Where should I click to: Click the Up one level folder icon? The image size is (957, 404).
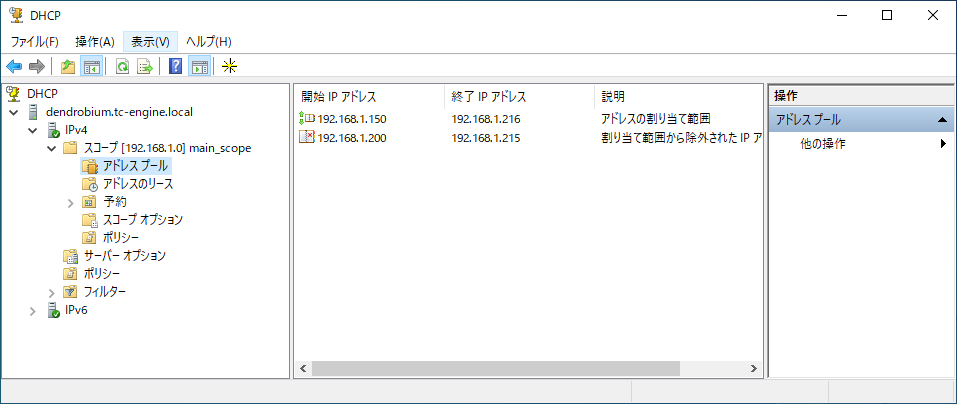(68, 67)
